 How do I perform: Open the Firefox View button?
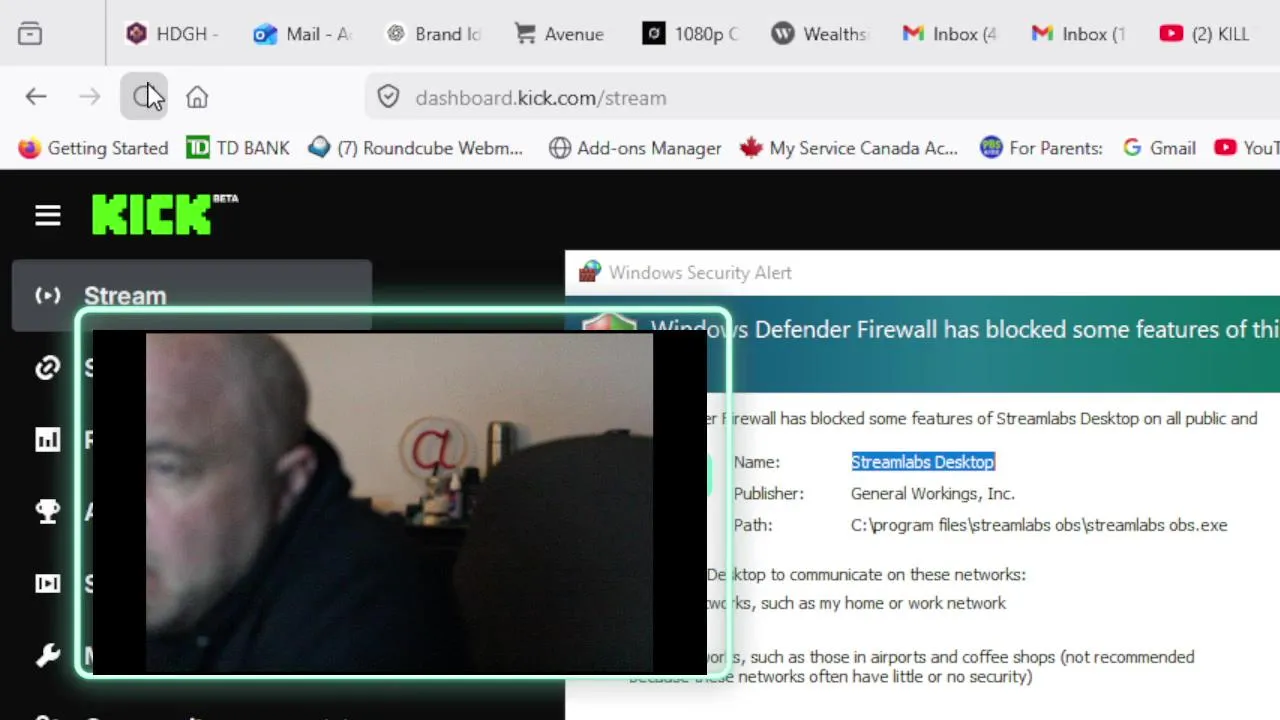30,34
